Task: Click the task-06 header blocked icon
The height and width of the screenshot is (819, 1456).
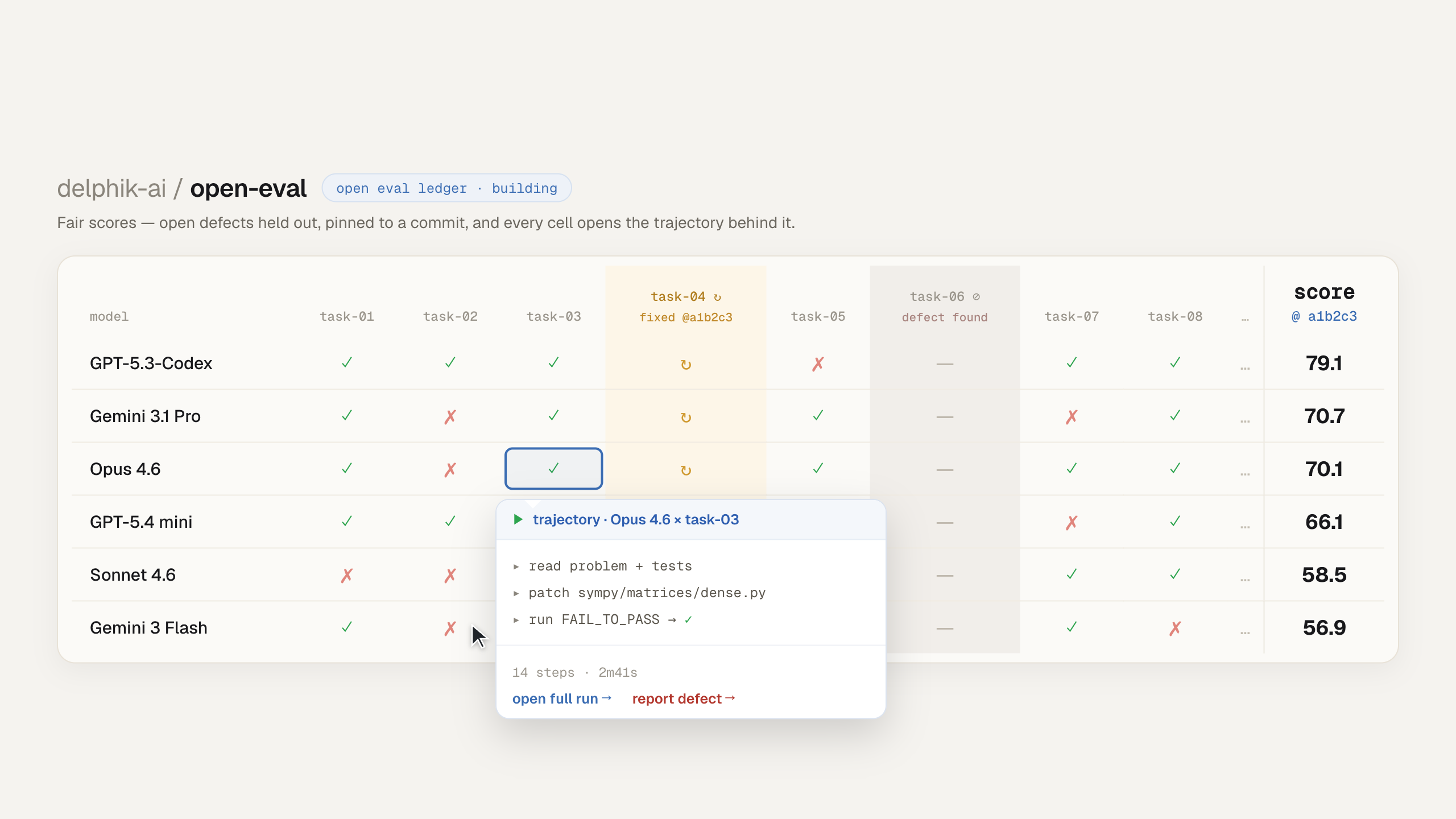Action: [x=976, y=296]
